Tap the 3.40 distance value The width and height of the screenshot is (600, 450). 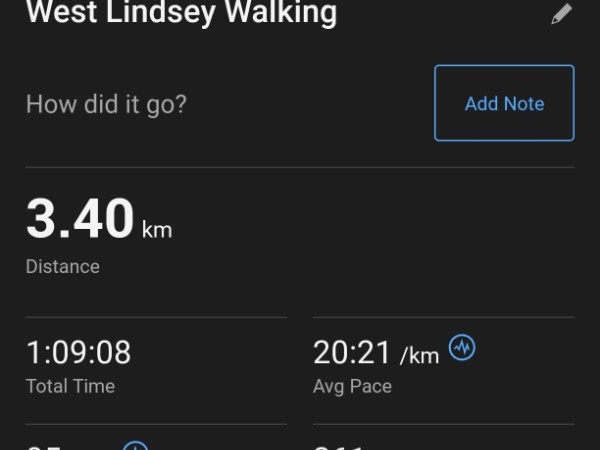point(80,219)
